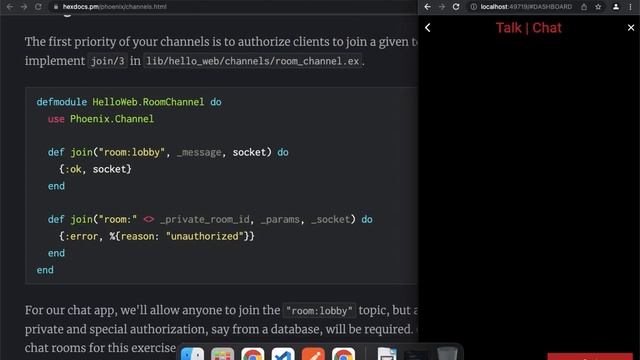Image resolution: width=640 pixels, height=360 pixels.
Task: Click the :error atom in the tuple
Action: pyautogui.click(x=81, y=236)
